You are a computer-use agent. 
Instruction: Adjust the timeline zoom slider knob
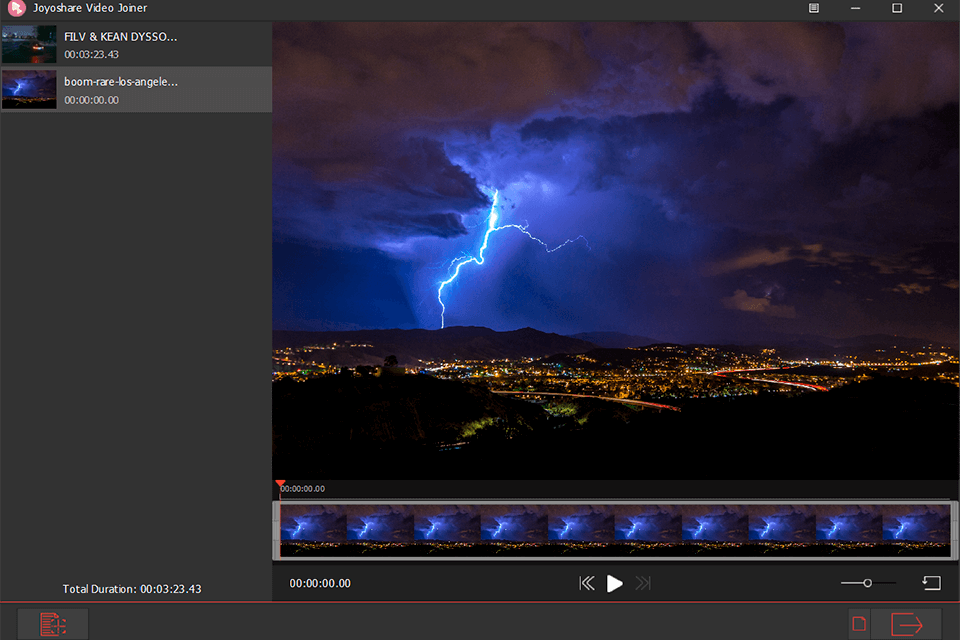(866, 582)
